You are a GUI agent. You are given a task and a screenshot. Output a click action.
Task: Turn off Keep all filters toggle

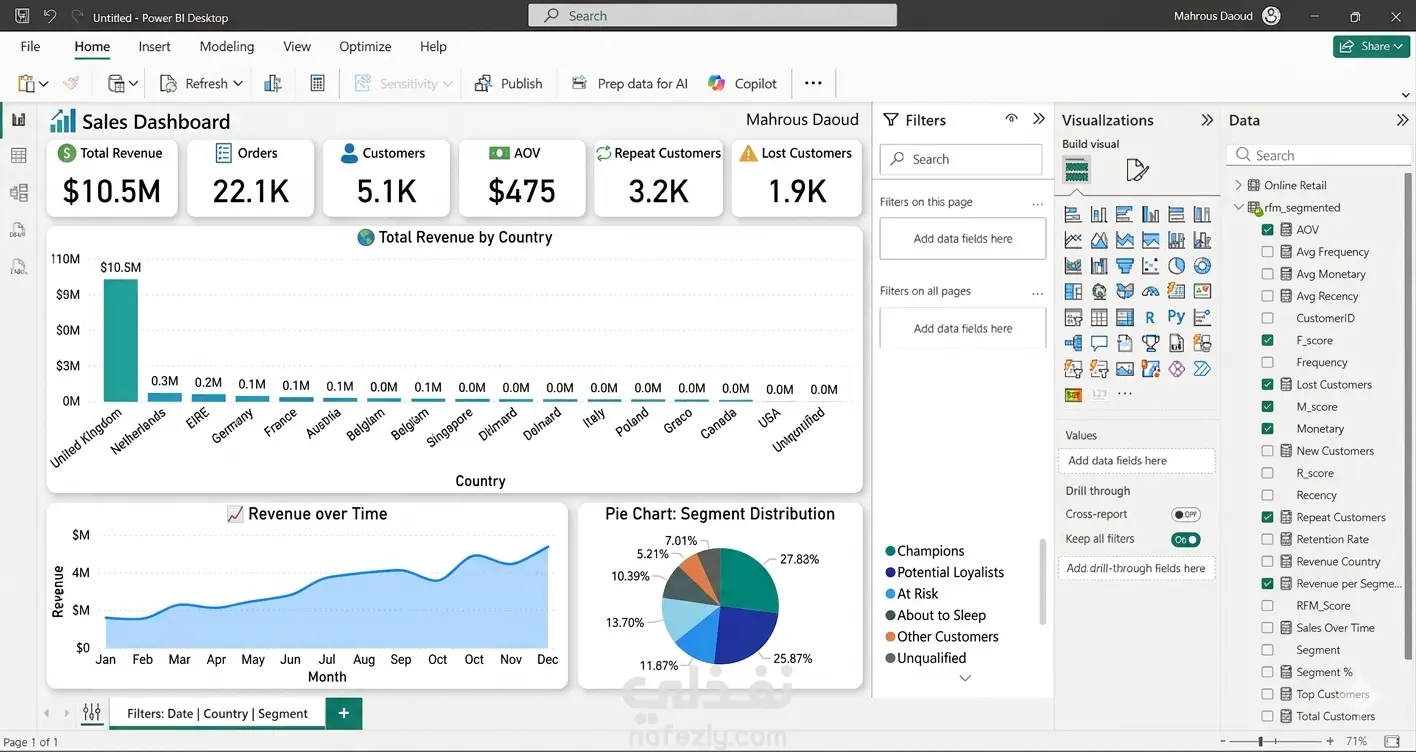point(1185,539)
